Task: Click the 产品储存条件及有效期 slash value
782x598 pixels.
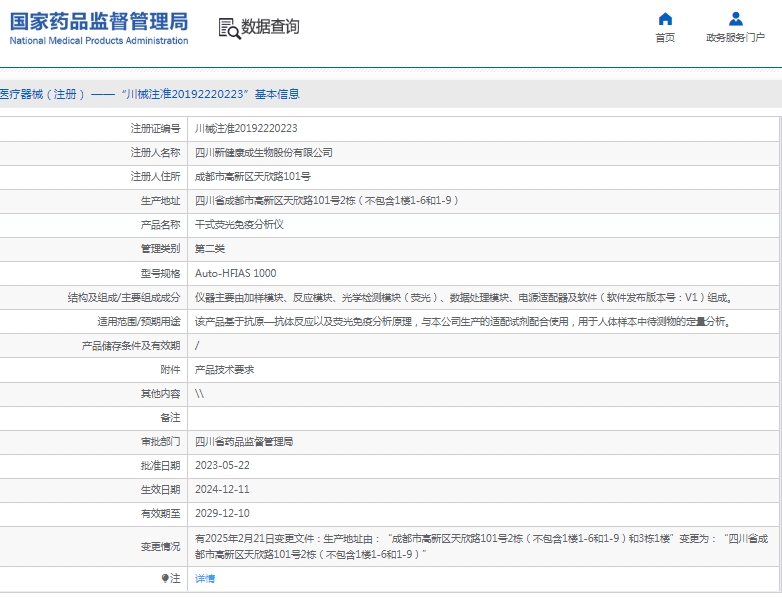Action: point(197,346)
